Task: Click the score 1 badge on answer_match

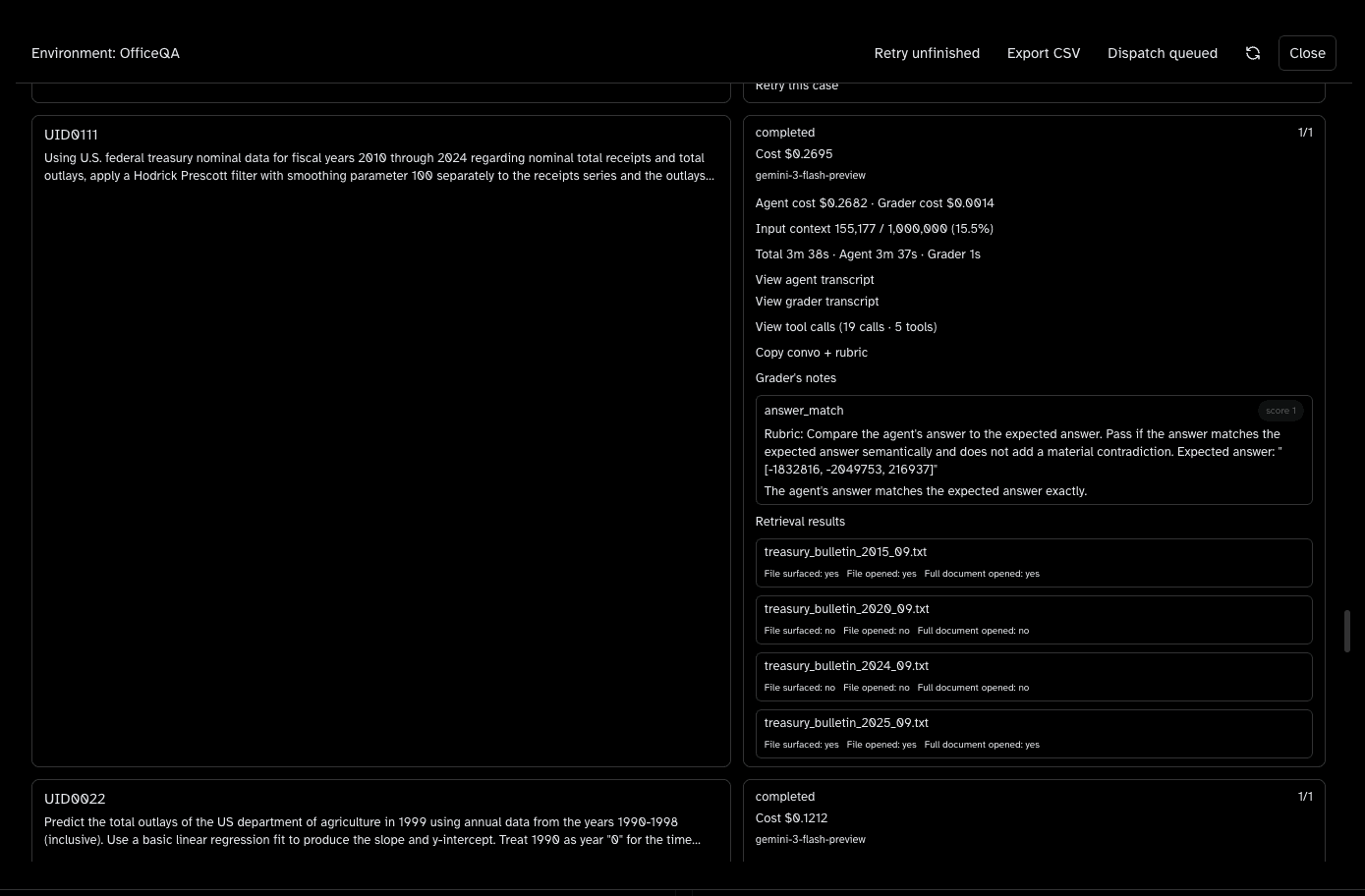Action: pos(1280,410)
